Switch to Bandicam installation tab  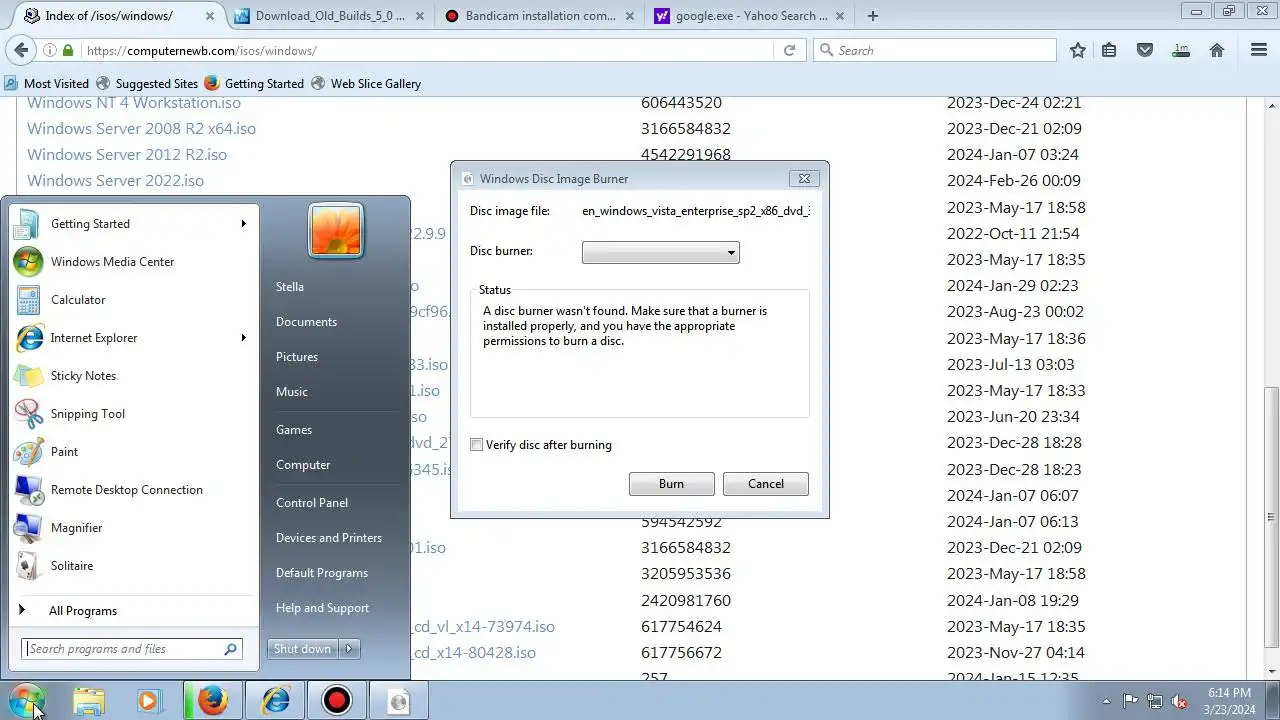[540, 16]
